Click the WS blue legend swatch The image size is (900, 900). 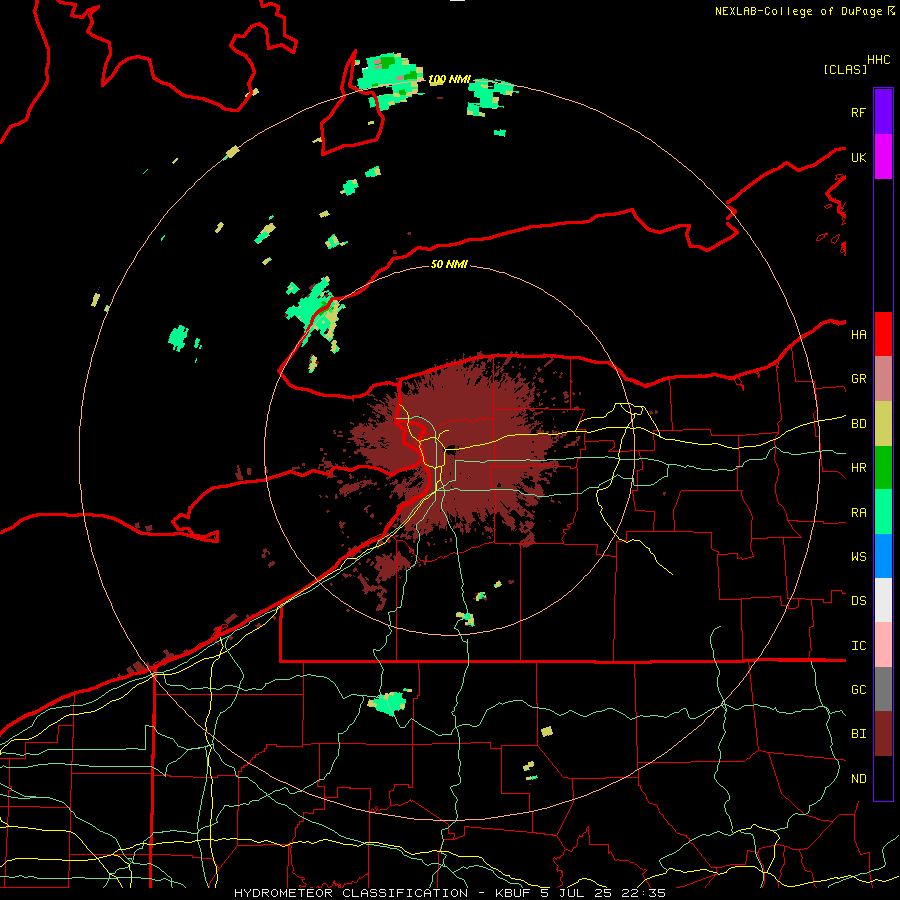pyautogui.click(x=883, y=556)
